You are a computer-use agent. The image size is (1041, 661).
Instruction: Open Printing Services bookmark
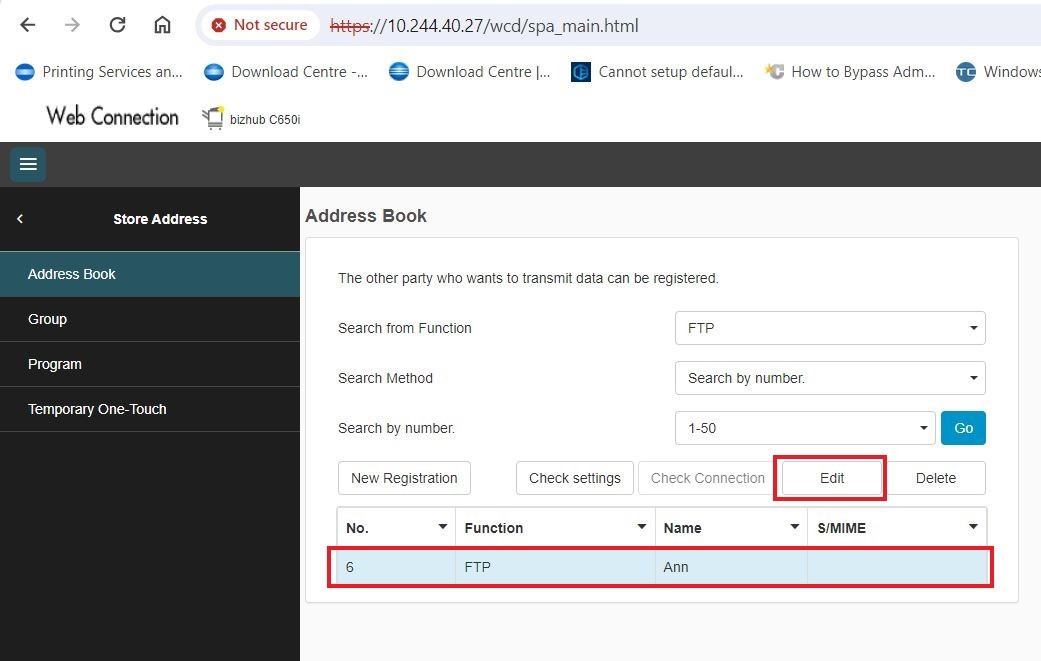pyautogui.click(x=100, y=72)
